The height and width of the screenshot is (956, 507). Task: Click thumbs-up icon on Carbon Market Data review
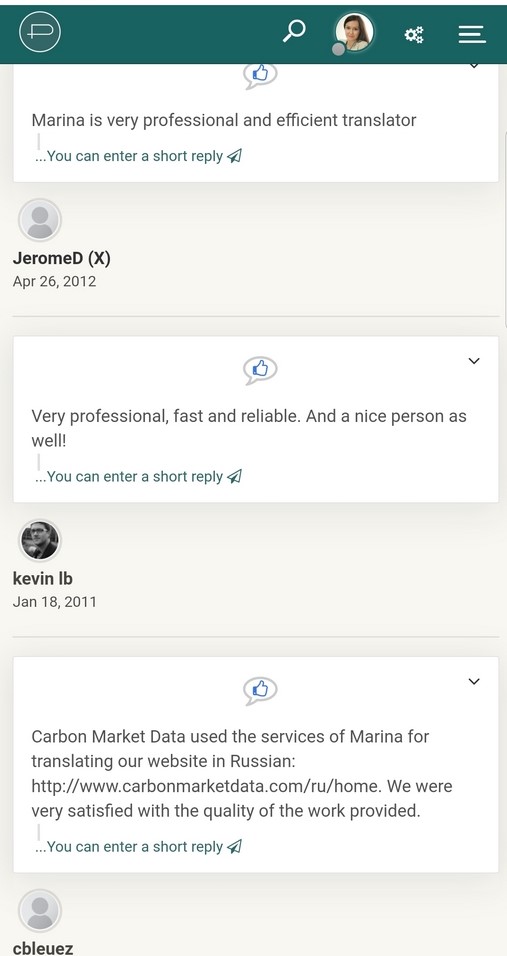260,691
